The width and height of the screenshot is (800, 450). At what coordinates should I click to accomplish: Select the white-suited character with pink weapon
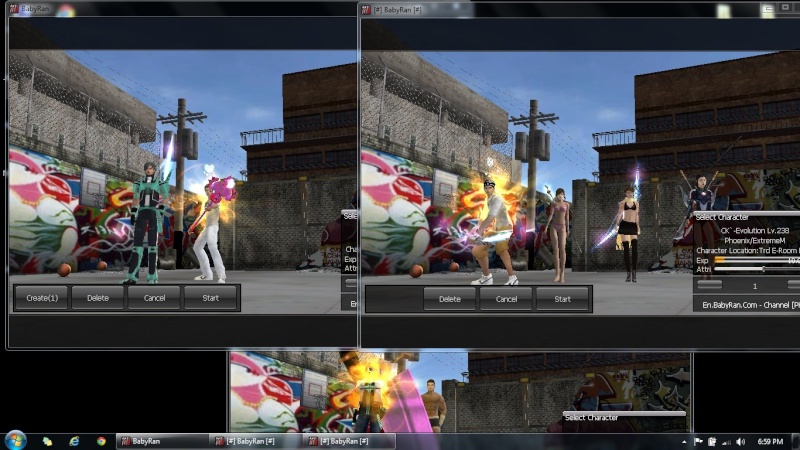pyautogui.click(x=212, y=230)
